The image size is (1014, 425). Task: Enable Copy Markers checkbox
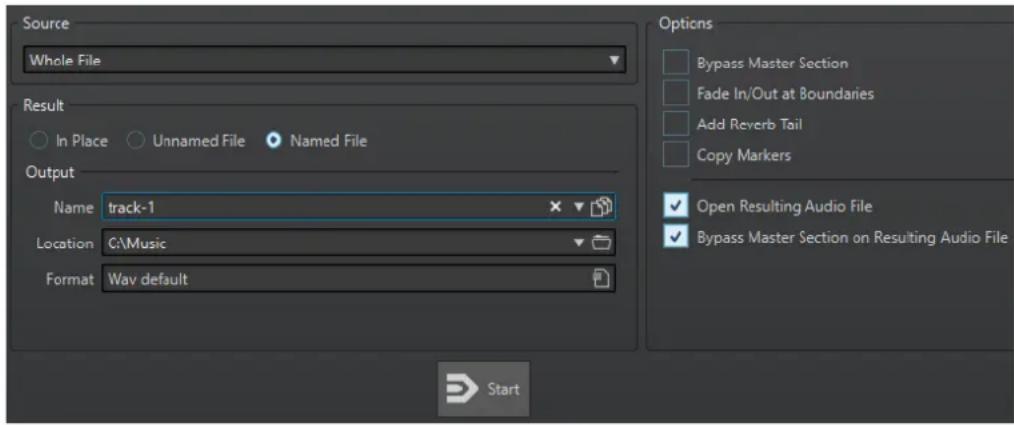pyautogui.click(x=676, y=155)
